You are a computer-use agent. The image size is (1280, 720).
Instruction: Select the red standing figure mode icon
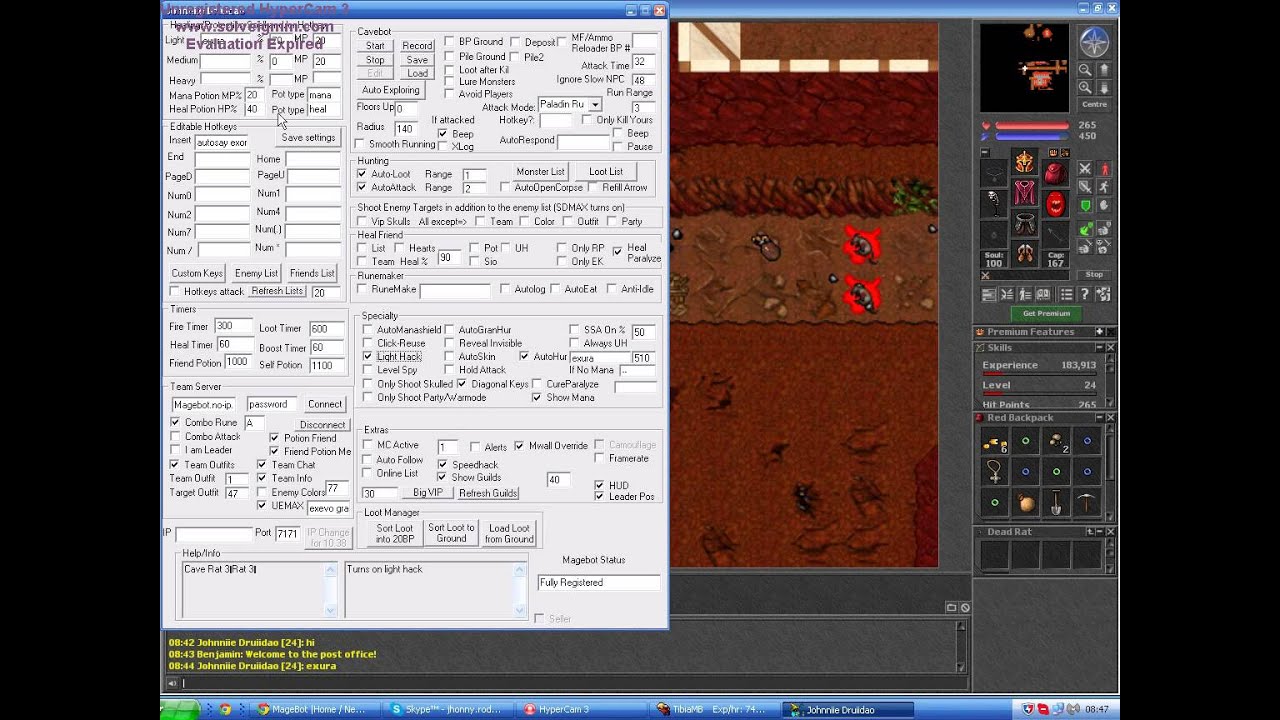(x=1104, y=169)
